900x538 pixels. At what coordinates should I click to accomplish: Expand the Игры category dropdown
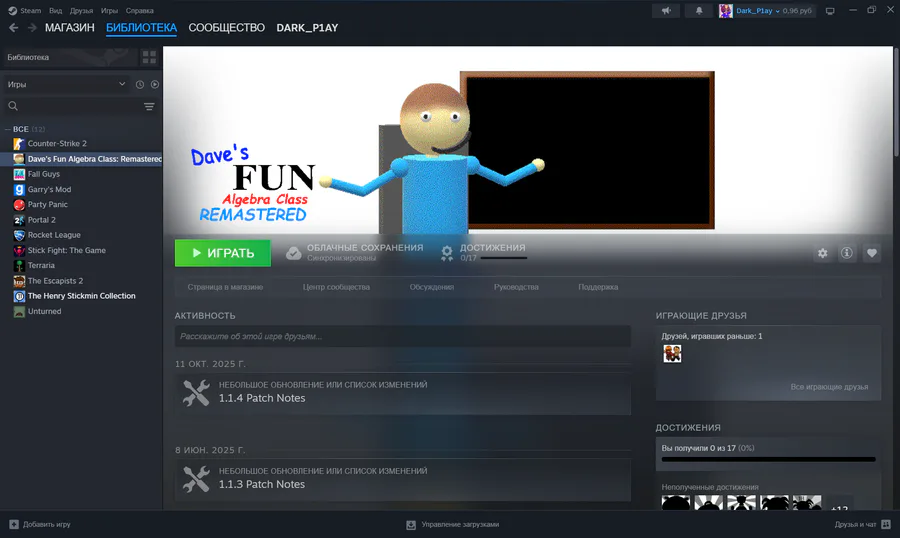(67, 84)
